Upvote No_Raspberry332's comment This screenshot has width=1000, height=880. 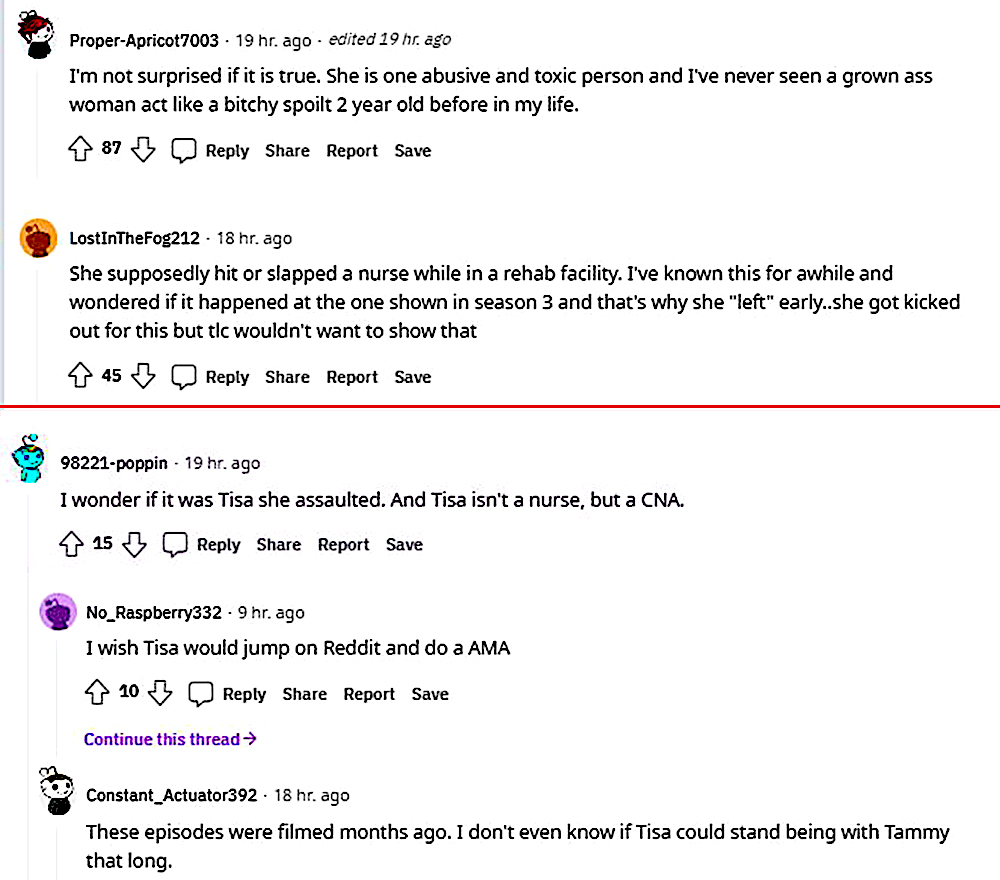click(x=97, y=693)
